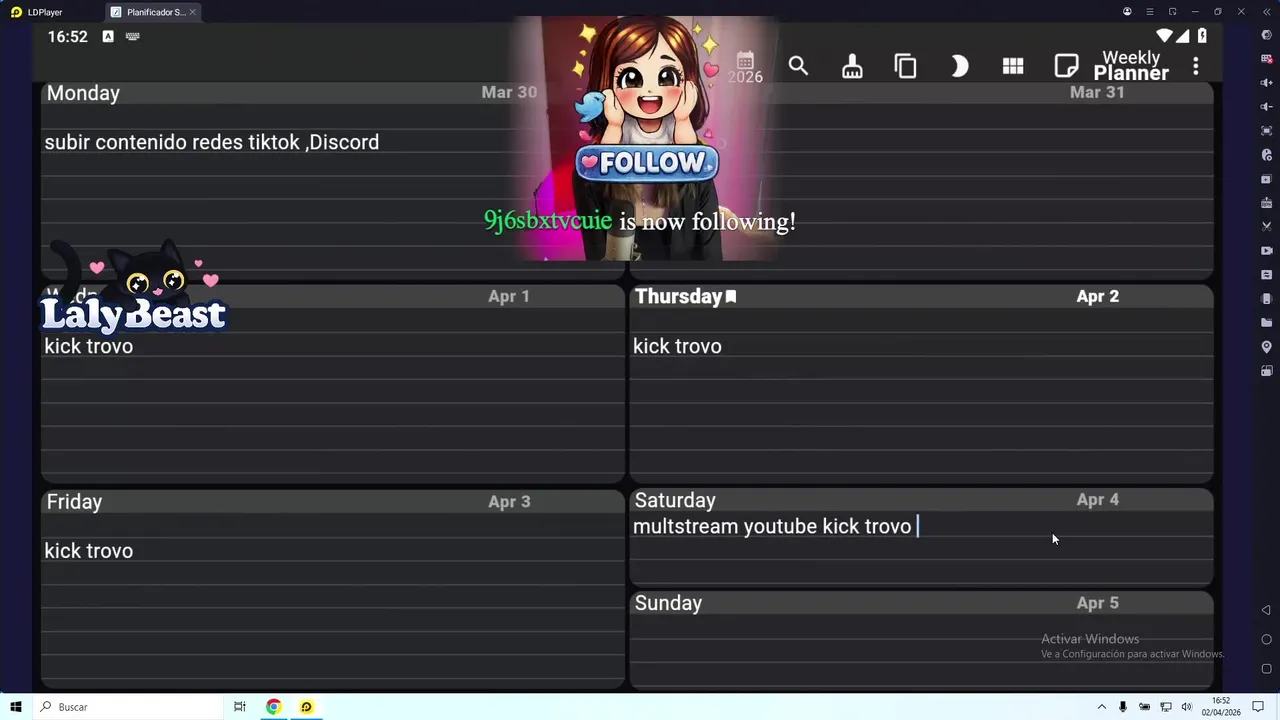
Task: Click the Mar 30 date label
Action: (x=509, y=92)
